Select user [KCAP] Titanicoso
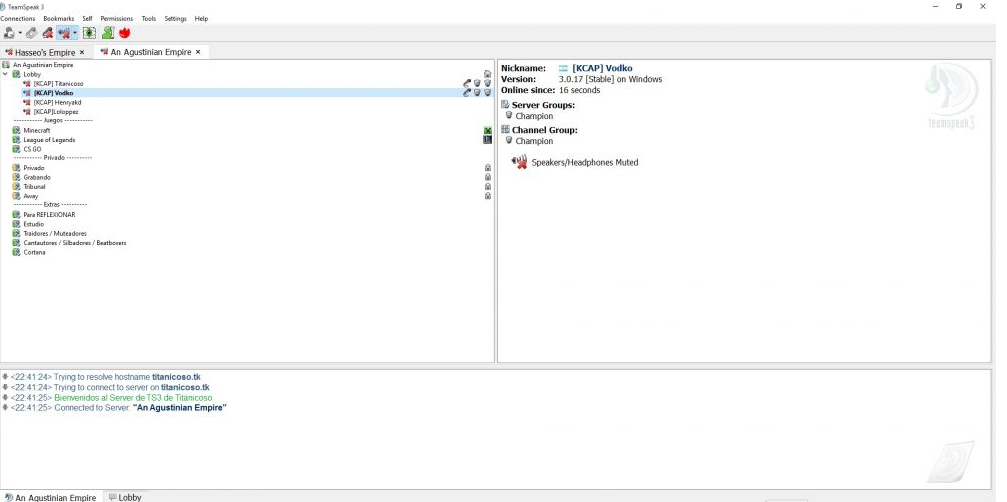Viewport: 1007px width, 502px height. (x=58, y=83)
